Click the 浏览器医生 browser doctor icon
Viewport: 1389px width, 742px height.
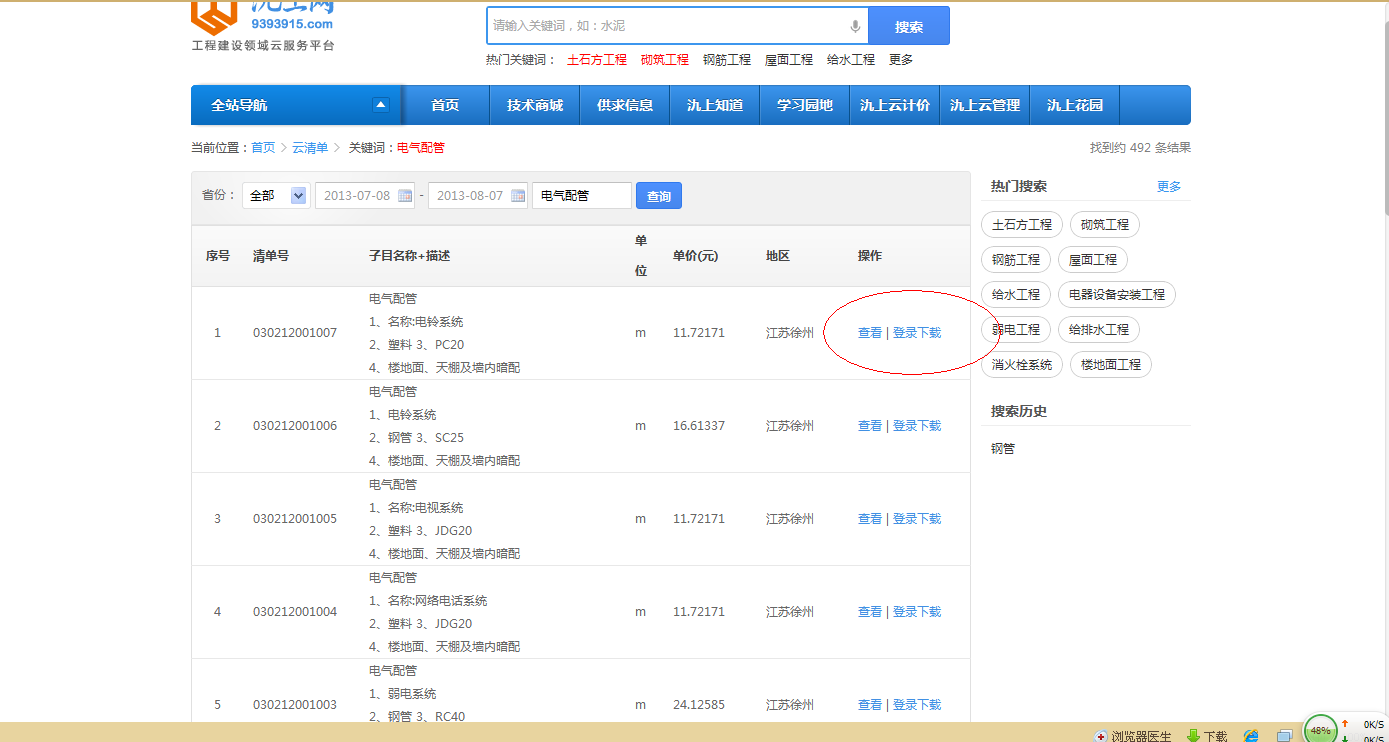point(1101,736)
